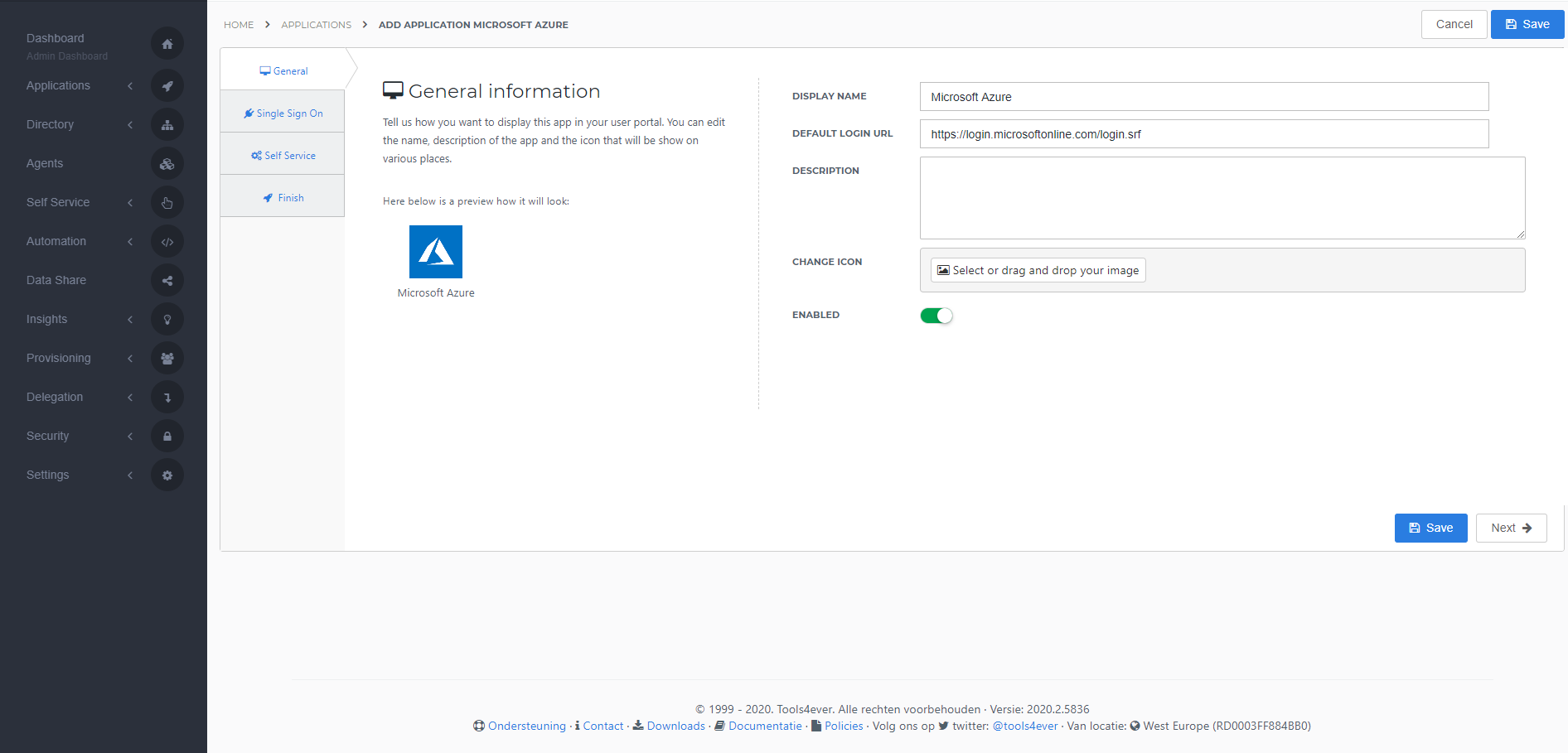Switch to the Self Service wizard tab
Viewport: 1568px width, 753px height.
[x=283, y=155]
